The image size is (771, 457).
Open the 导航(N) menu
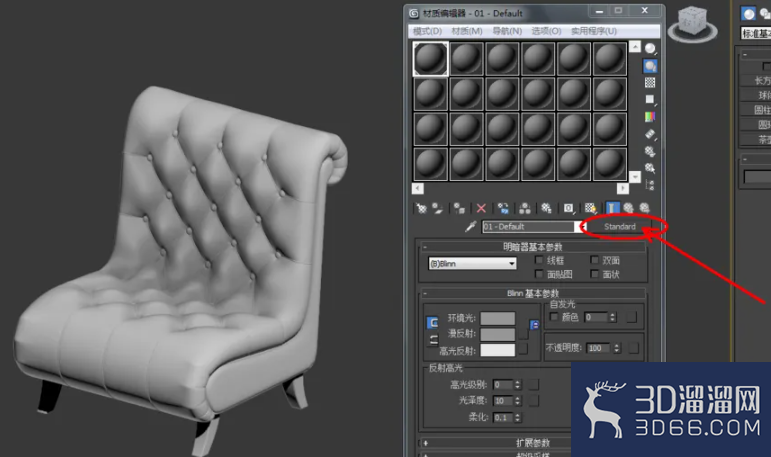coord(507,31)
